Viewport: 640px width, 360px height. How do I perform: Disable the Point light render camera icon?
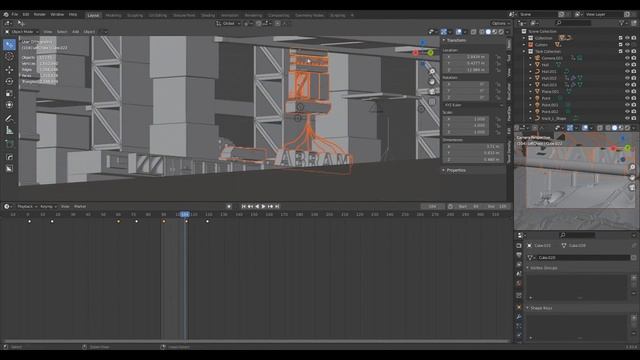634,98
